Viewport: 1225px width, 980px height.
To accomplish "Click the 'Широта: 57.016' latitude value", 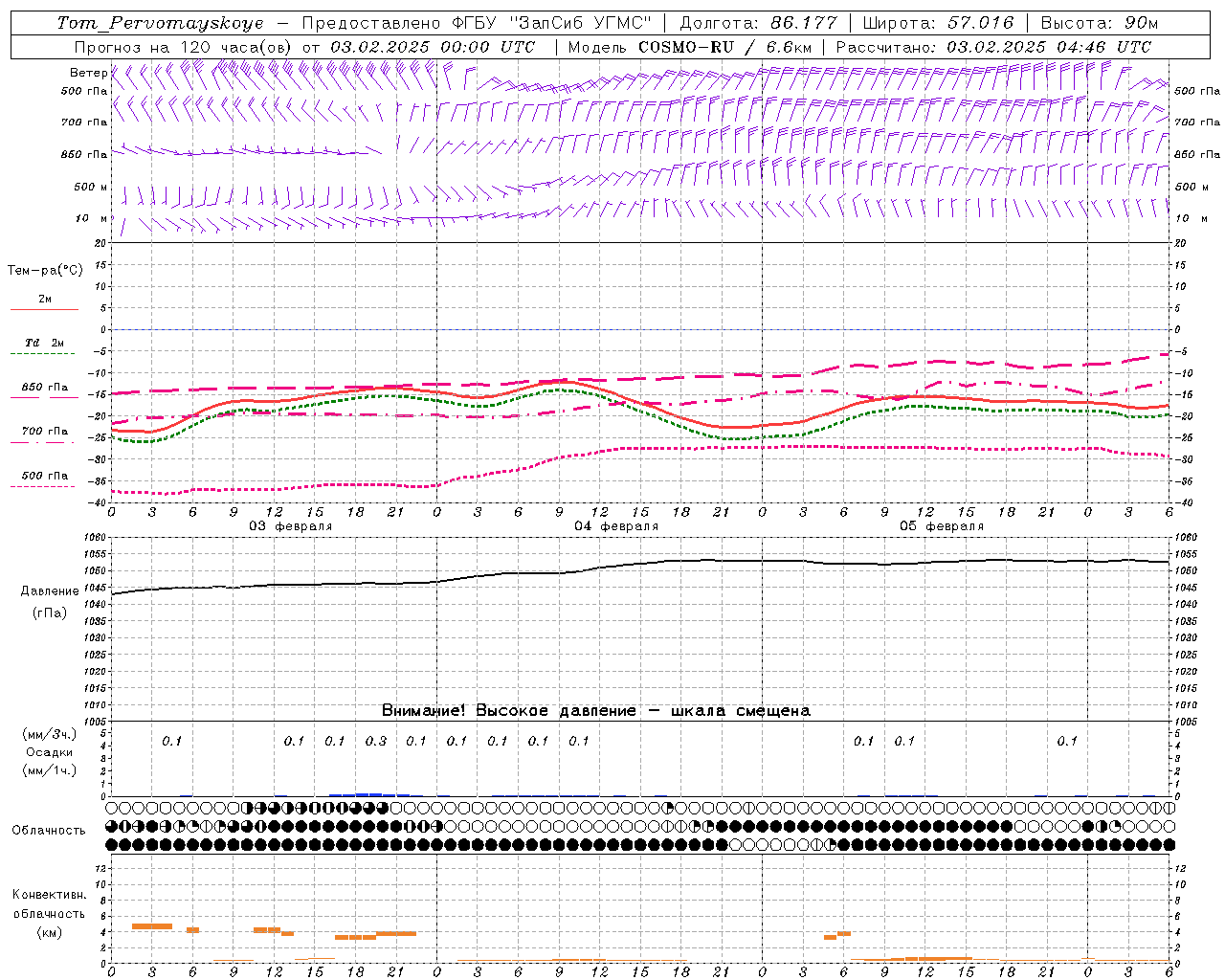I will point(938,23).
